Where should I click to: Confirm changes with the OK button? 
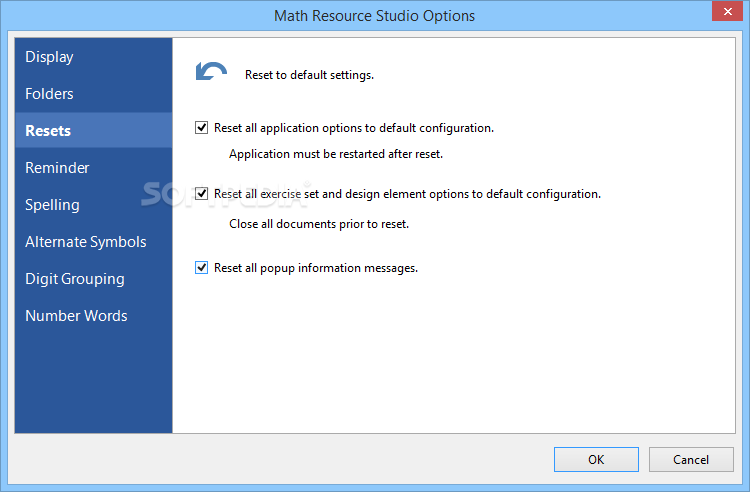coord(596,459)
